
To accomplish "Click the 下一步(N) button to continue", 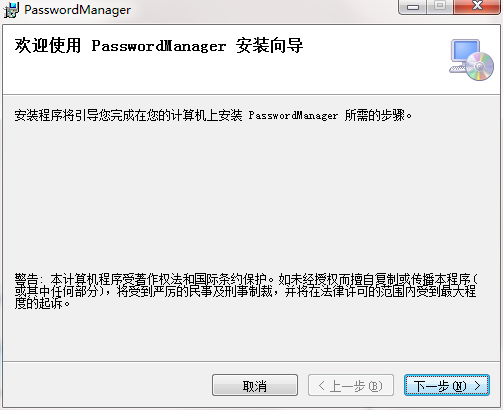I will (x=447, y=385).
